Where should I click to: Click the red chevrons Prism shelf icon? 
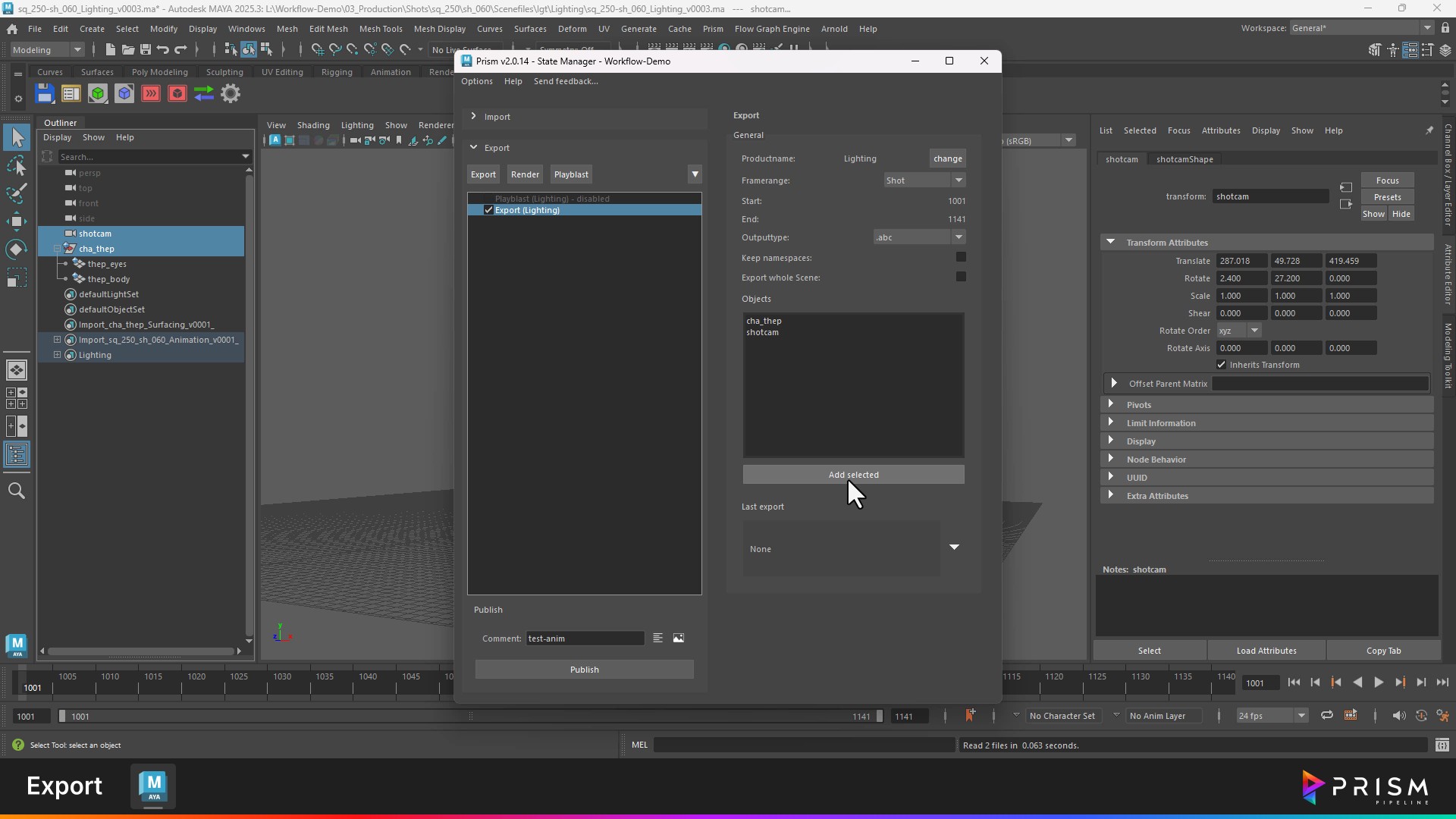tap(151, 94)
